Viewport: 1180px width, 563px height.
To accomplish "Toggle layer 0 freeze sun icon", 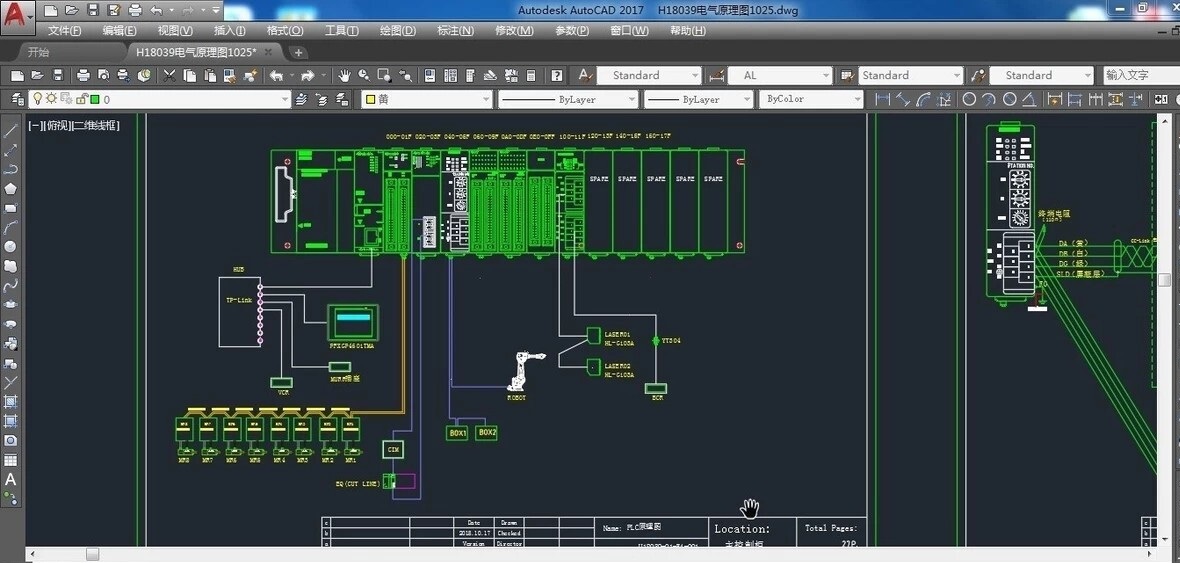I will click(x=51, y=99).
